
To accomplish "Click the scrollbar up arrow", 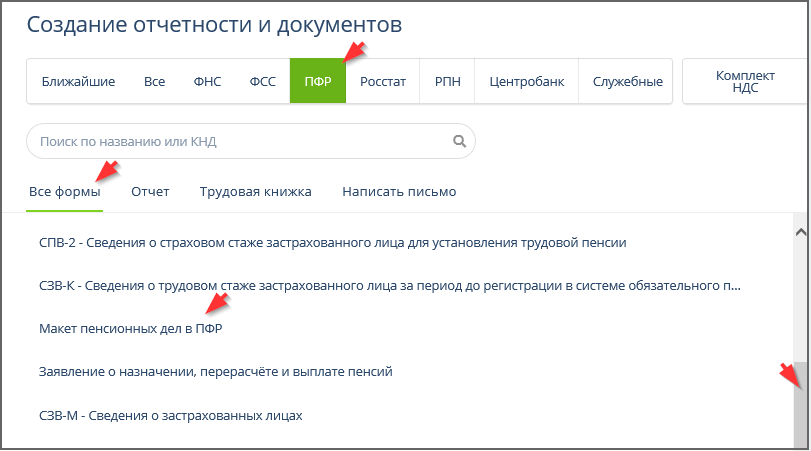I will point(800,232).
